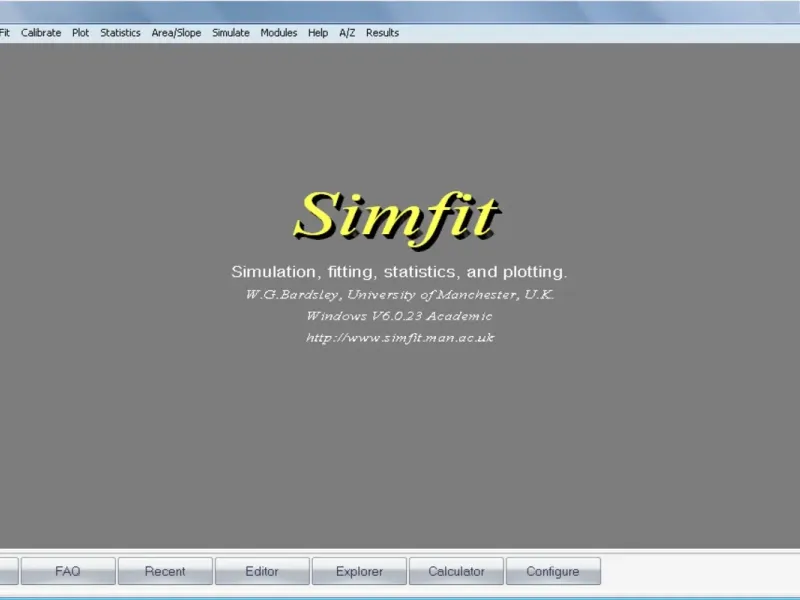Open the Fit menu
The width and height of the screenshot is (800, 600).
click(5, 33)
